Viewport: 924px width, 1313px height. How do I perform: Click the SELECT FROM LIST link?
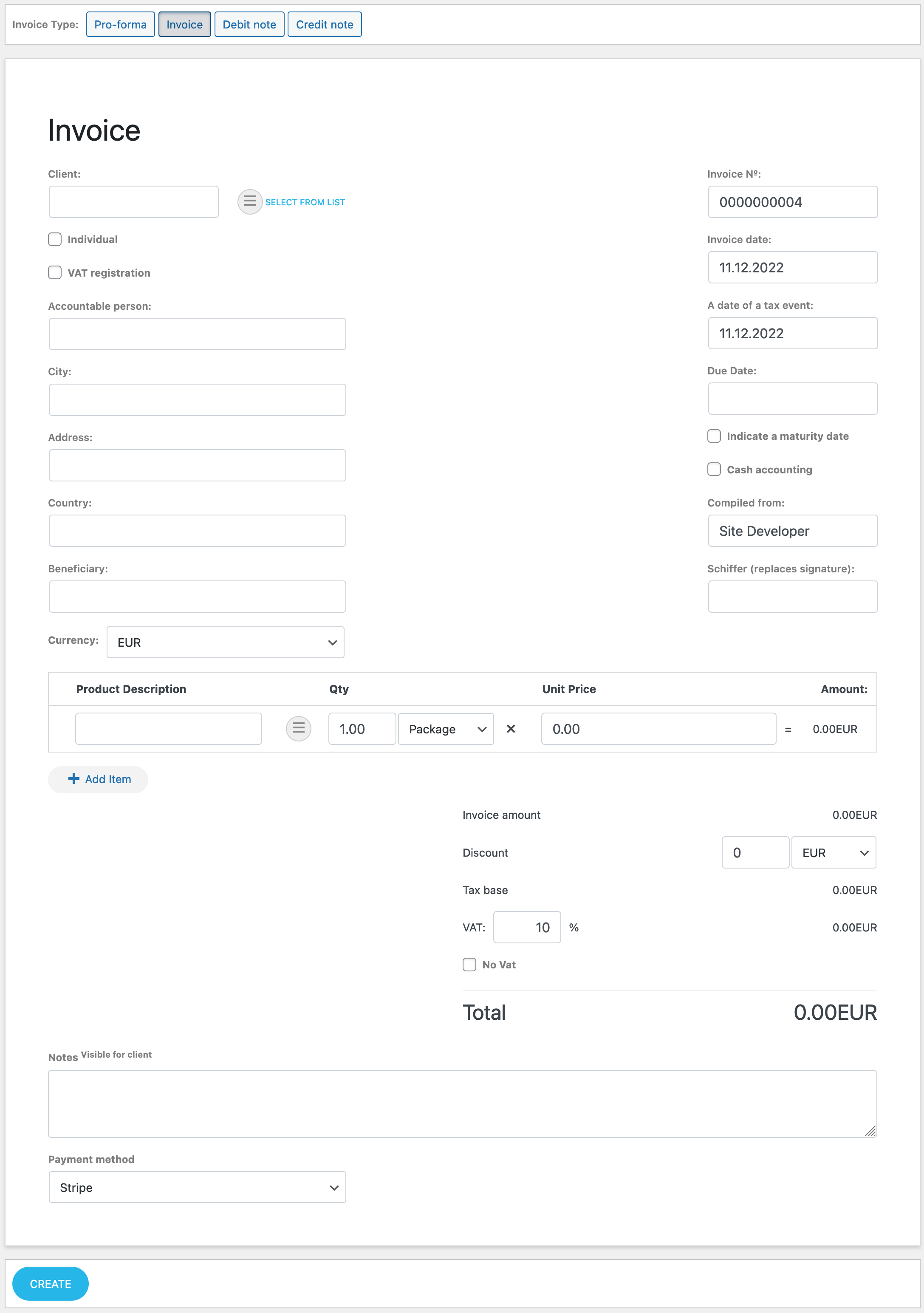tap(305, 201)
